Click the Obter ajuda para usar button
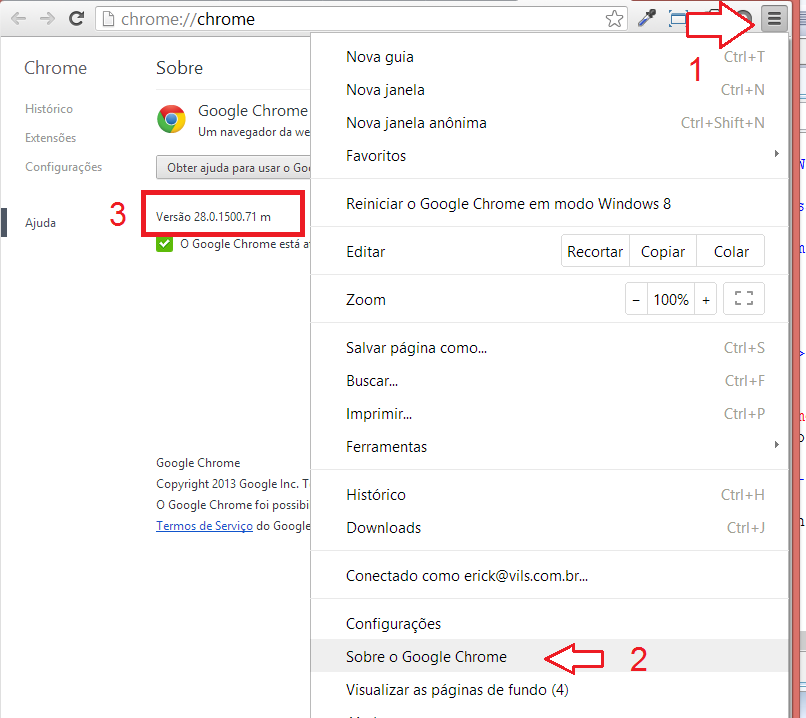Viewport: 806px width, 718px height. click(234, 168)
